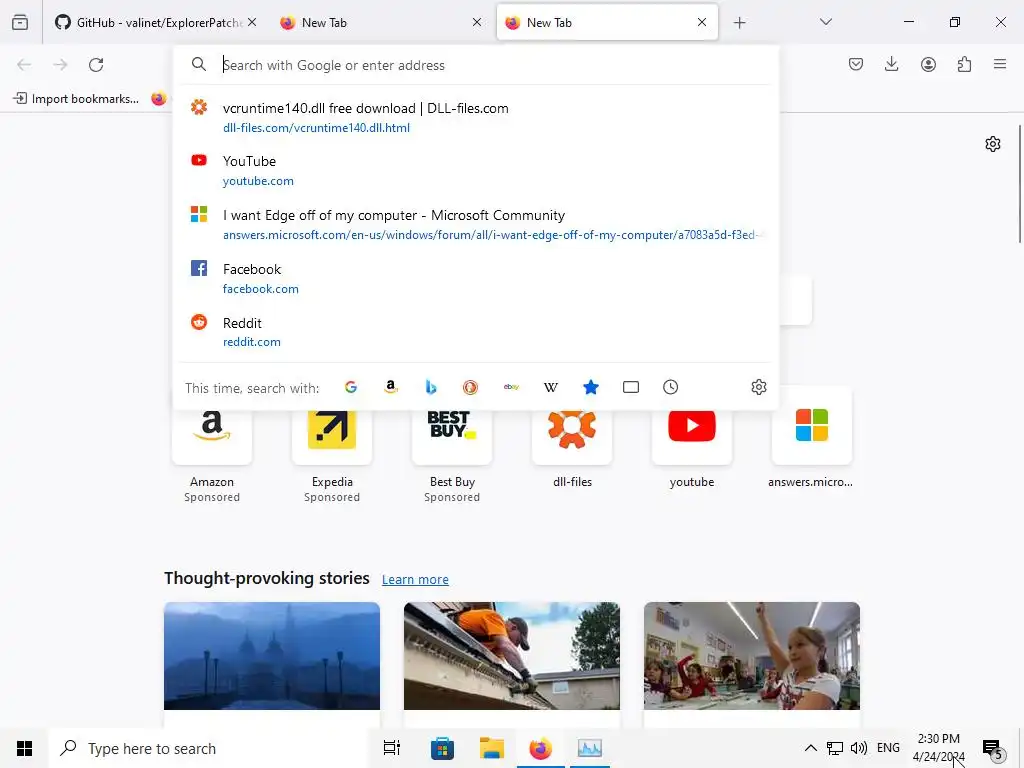
Task: Open the Downloads panel
Action: point(891,64)
